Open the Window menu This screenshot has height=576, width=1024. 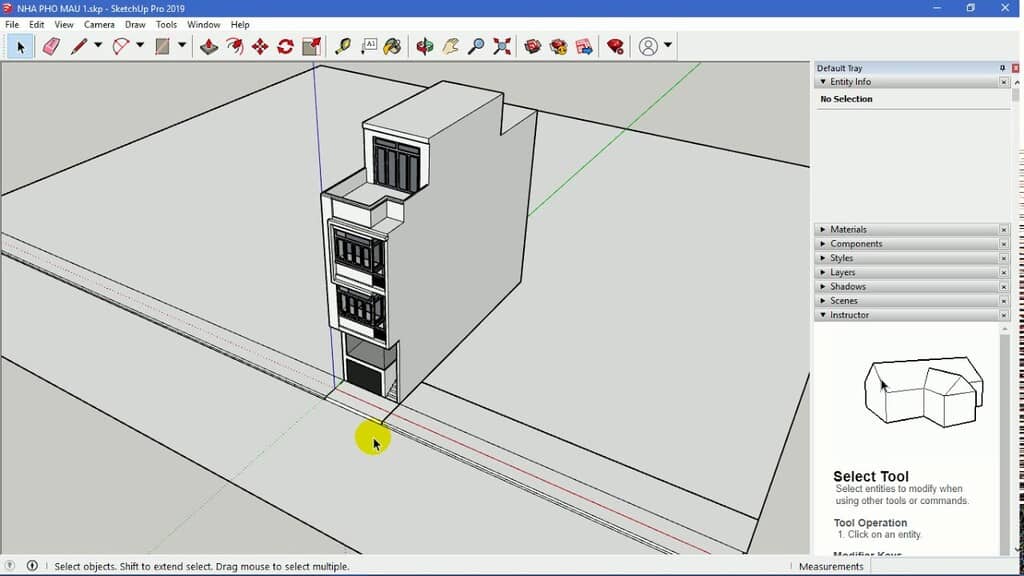204,24
